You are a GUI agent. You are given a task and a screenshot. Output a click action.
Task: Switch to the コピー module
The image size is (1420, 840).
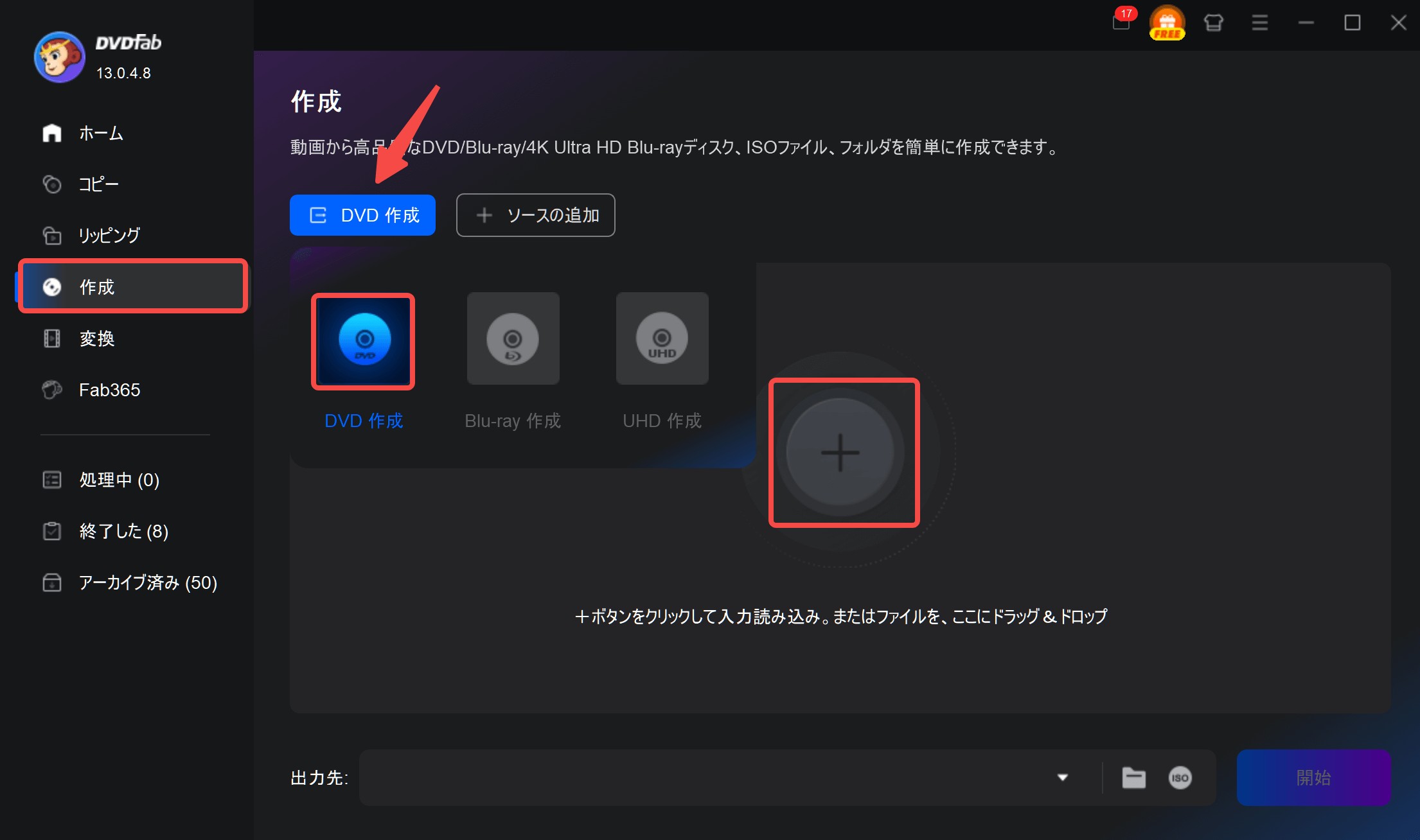pos(98,184)
